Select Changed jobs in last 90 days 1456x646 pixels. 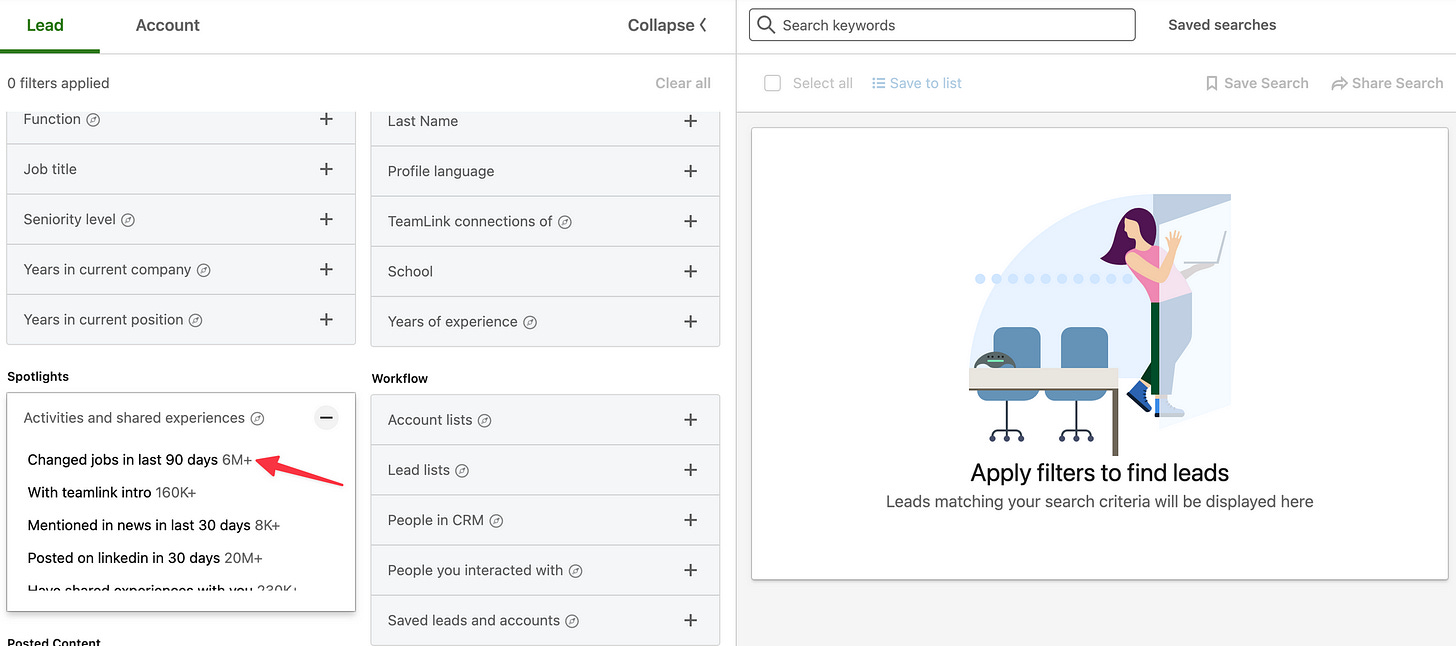point(140,460)
